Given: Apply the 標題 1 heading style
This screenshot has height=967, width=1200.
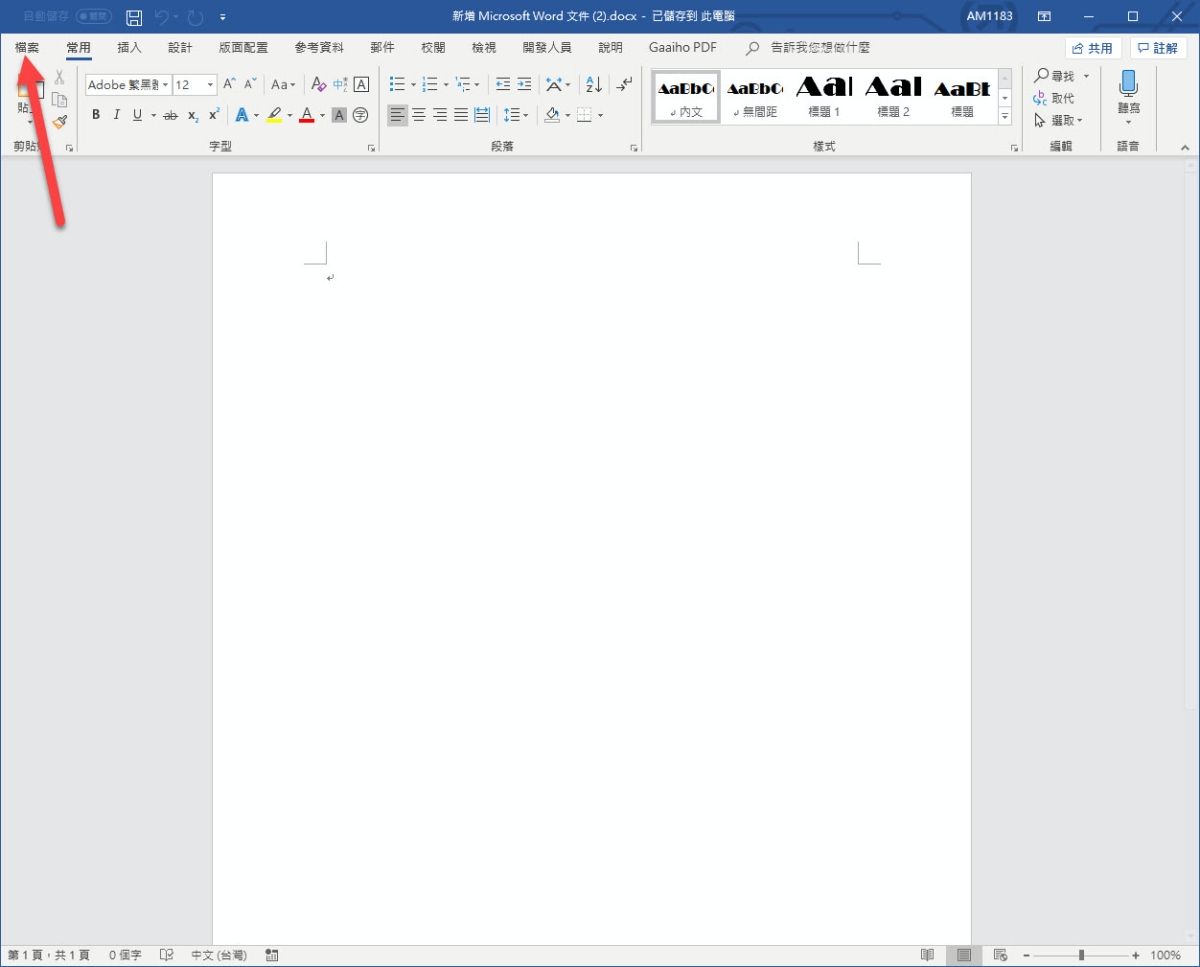Looking at the screenshot, I should pyautogui.click(x=824, y=97).
